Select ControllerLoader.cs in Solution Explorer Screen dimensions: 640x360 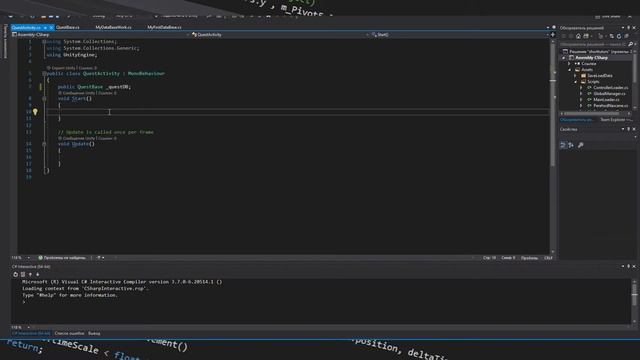611,88
